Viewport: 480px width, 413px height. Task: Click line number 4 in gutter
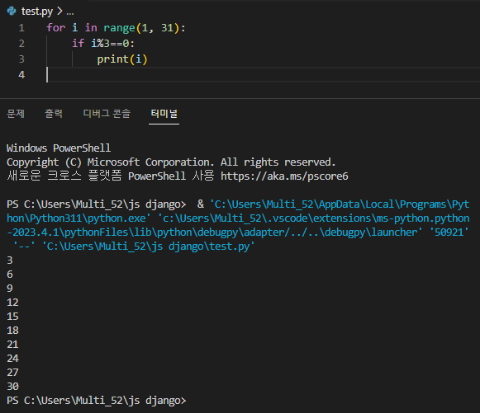22,75
